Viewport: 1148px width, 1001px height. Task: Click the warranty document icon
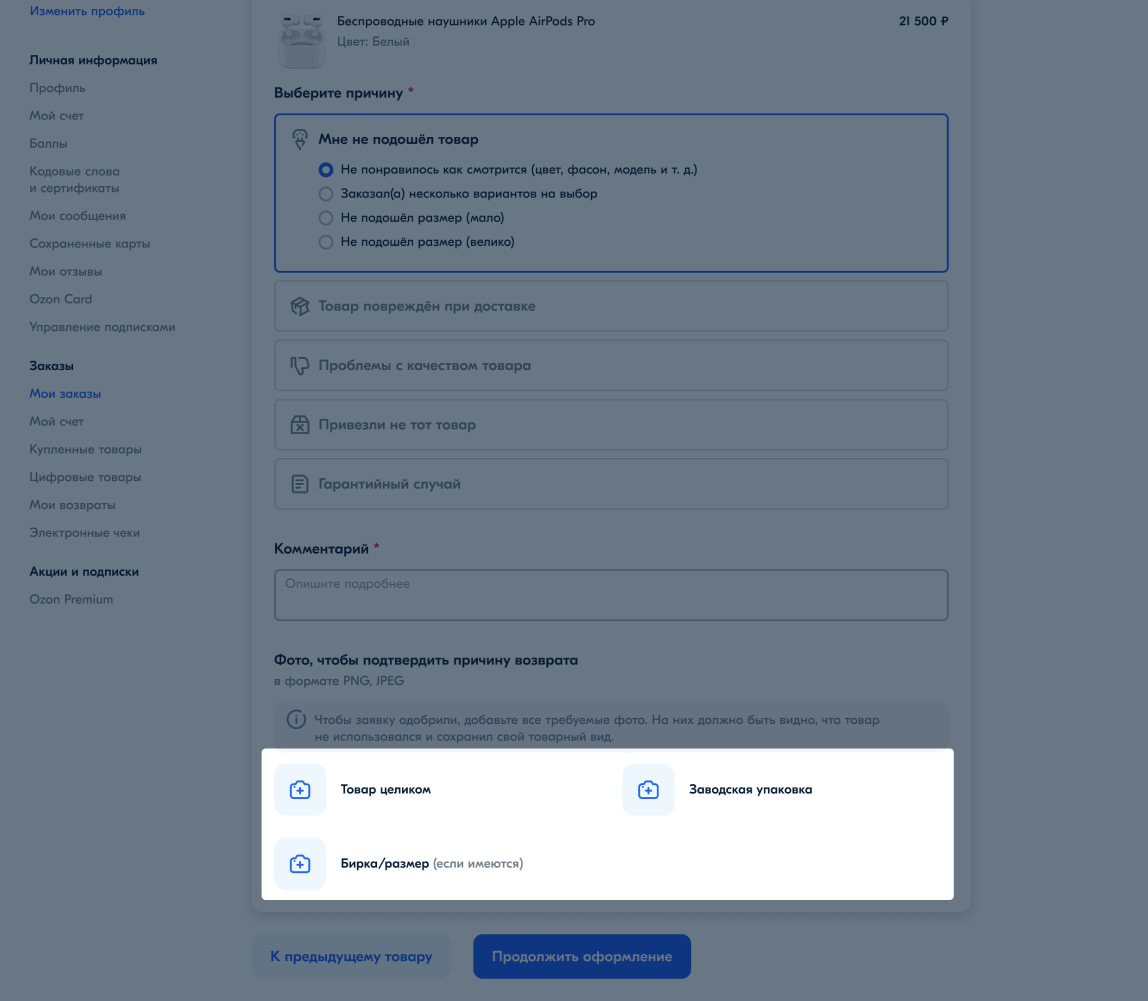coord(299,484)
